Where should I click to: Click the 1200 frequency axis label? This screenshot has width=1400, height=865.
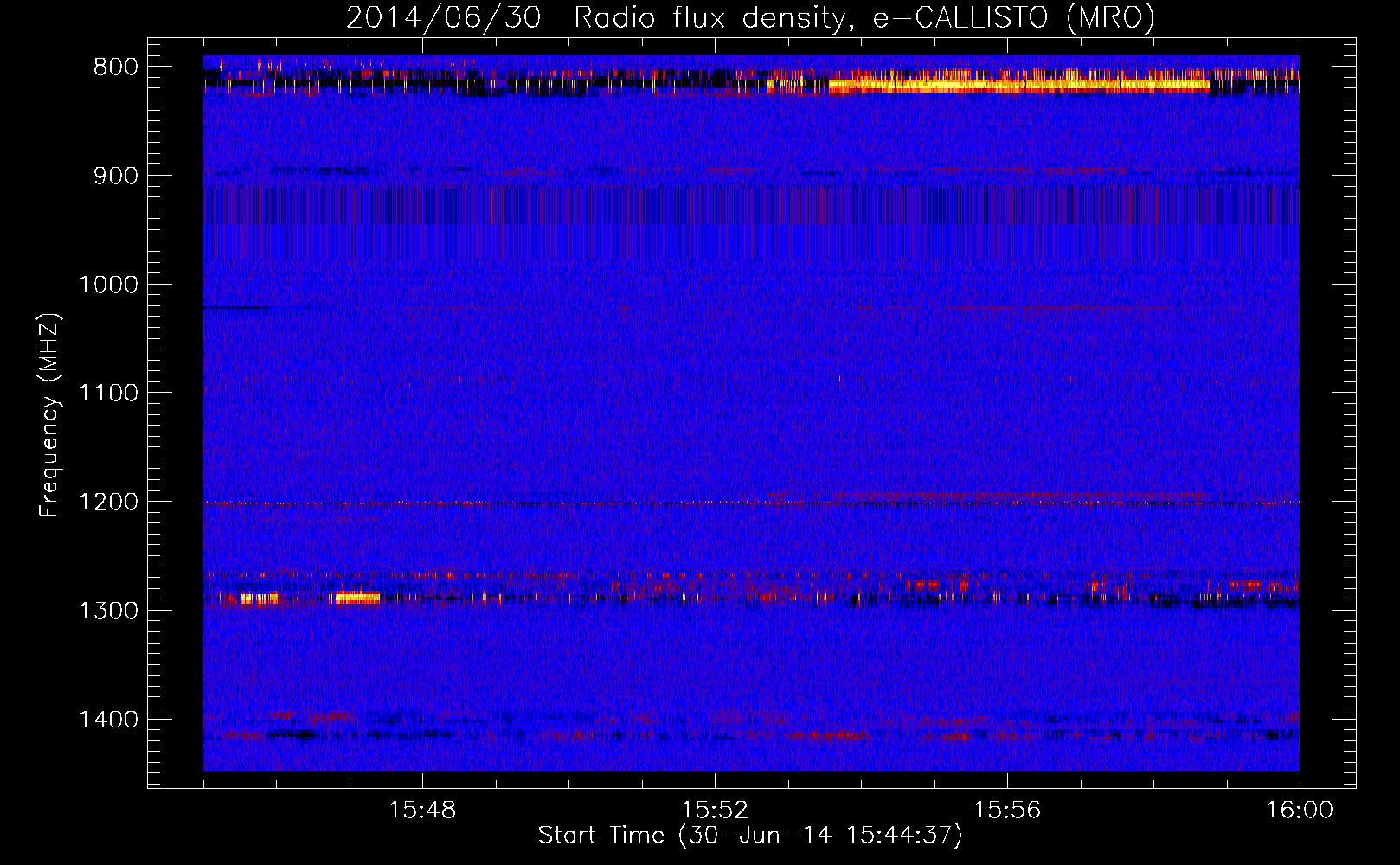pyautogui.click(x=109, y=503)
